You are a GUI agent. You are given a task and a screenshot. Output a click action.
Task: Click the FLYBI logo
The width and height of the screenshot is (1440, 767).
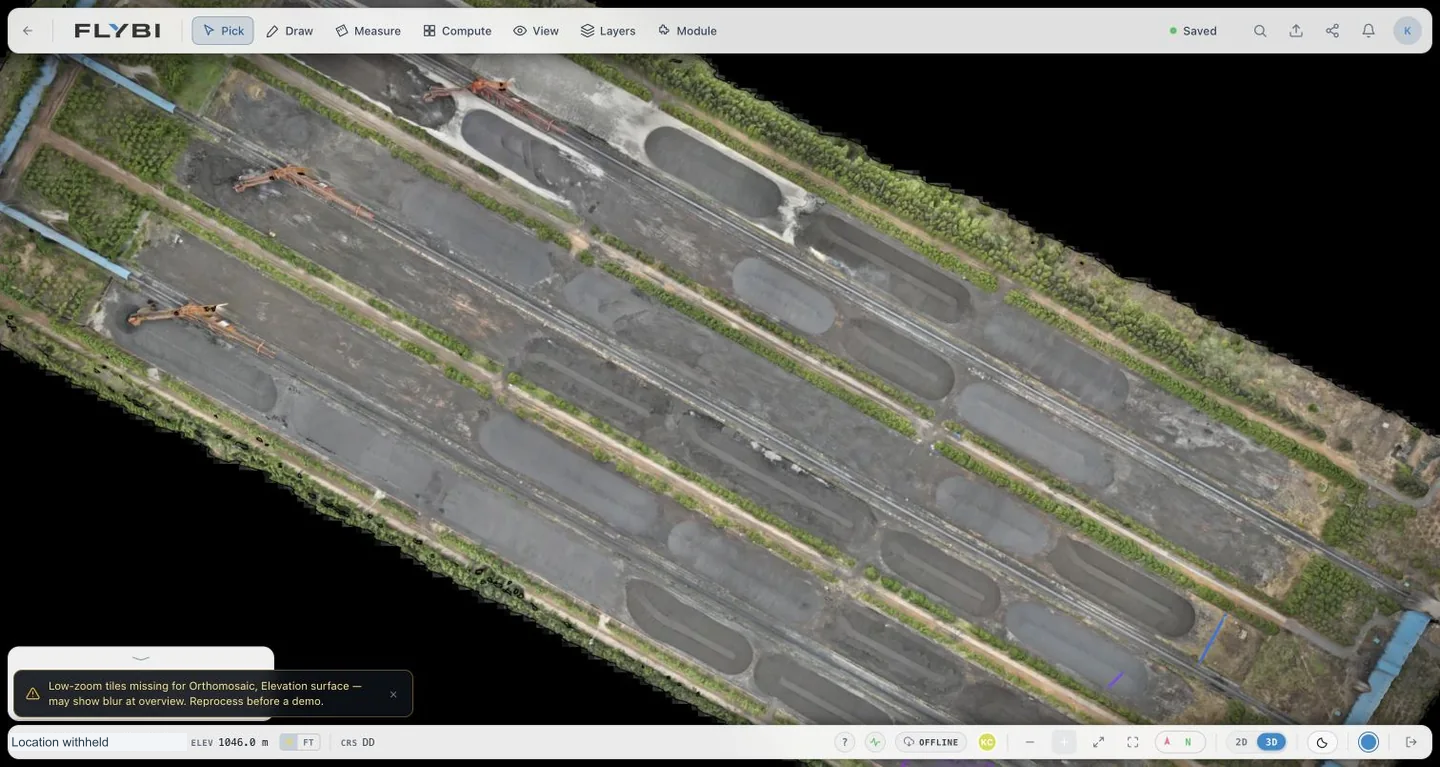click(x=117, y=31)
